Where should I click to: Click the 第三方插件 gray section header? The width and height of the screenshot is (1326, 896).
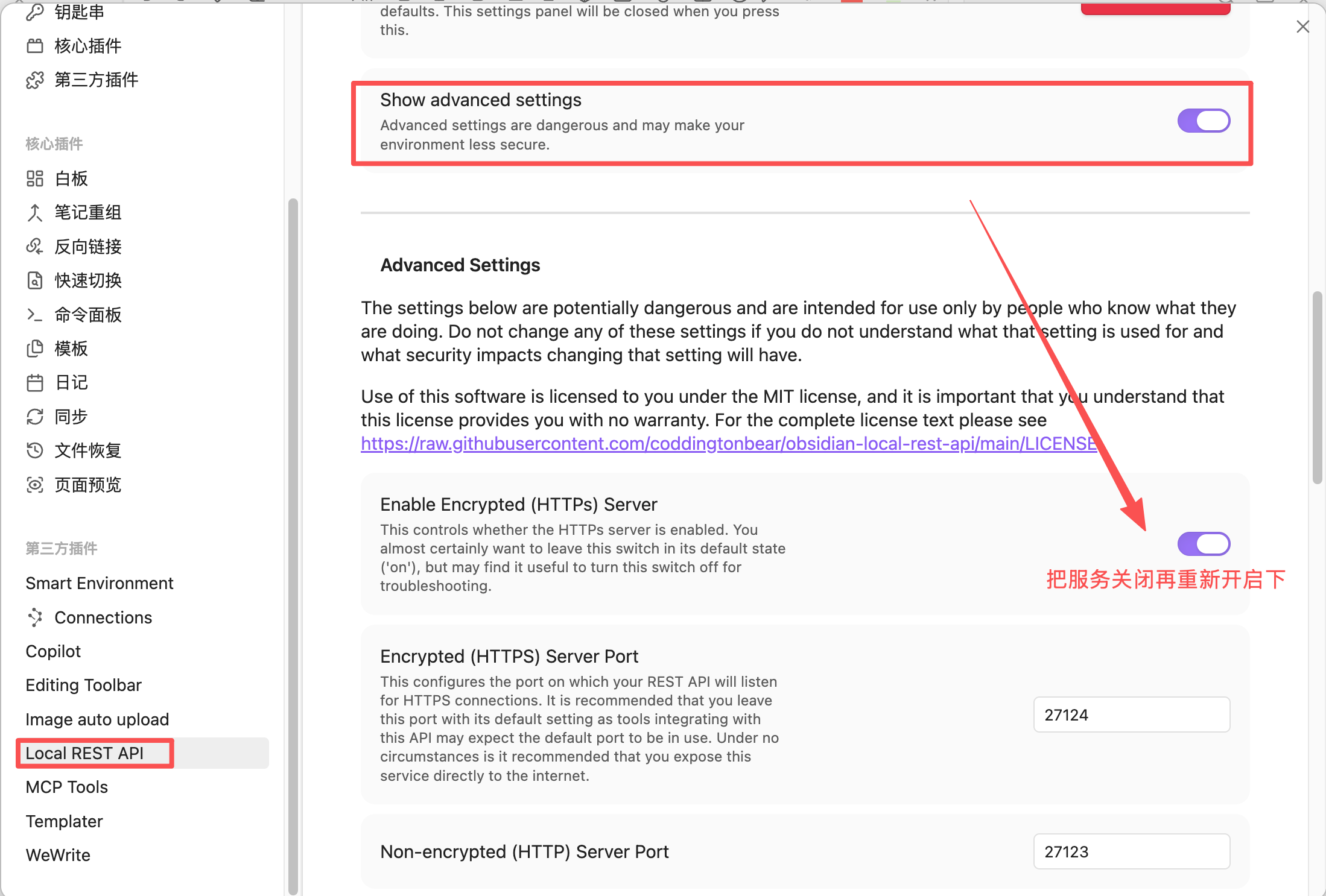pyautogui.click(x=62, y=548)
